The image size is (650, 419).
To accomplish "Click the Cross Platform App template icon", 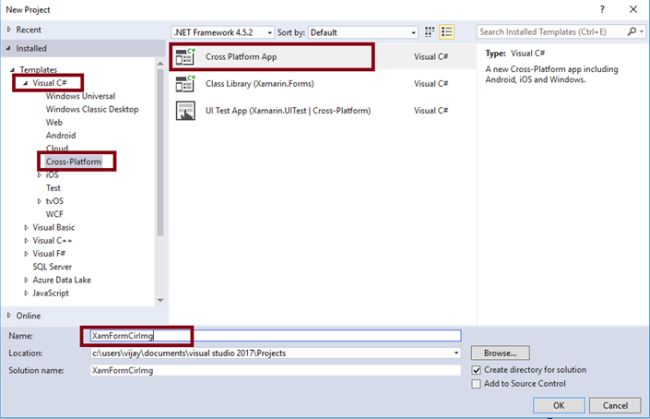I will coord(185,57).
